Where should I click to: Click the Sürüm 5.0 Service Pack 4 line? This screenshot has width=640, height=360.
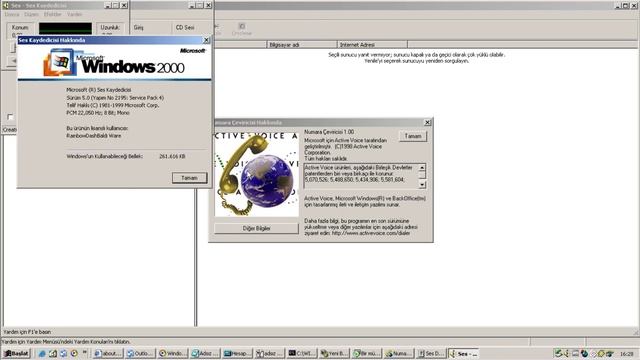point(115,98)
